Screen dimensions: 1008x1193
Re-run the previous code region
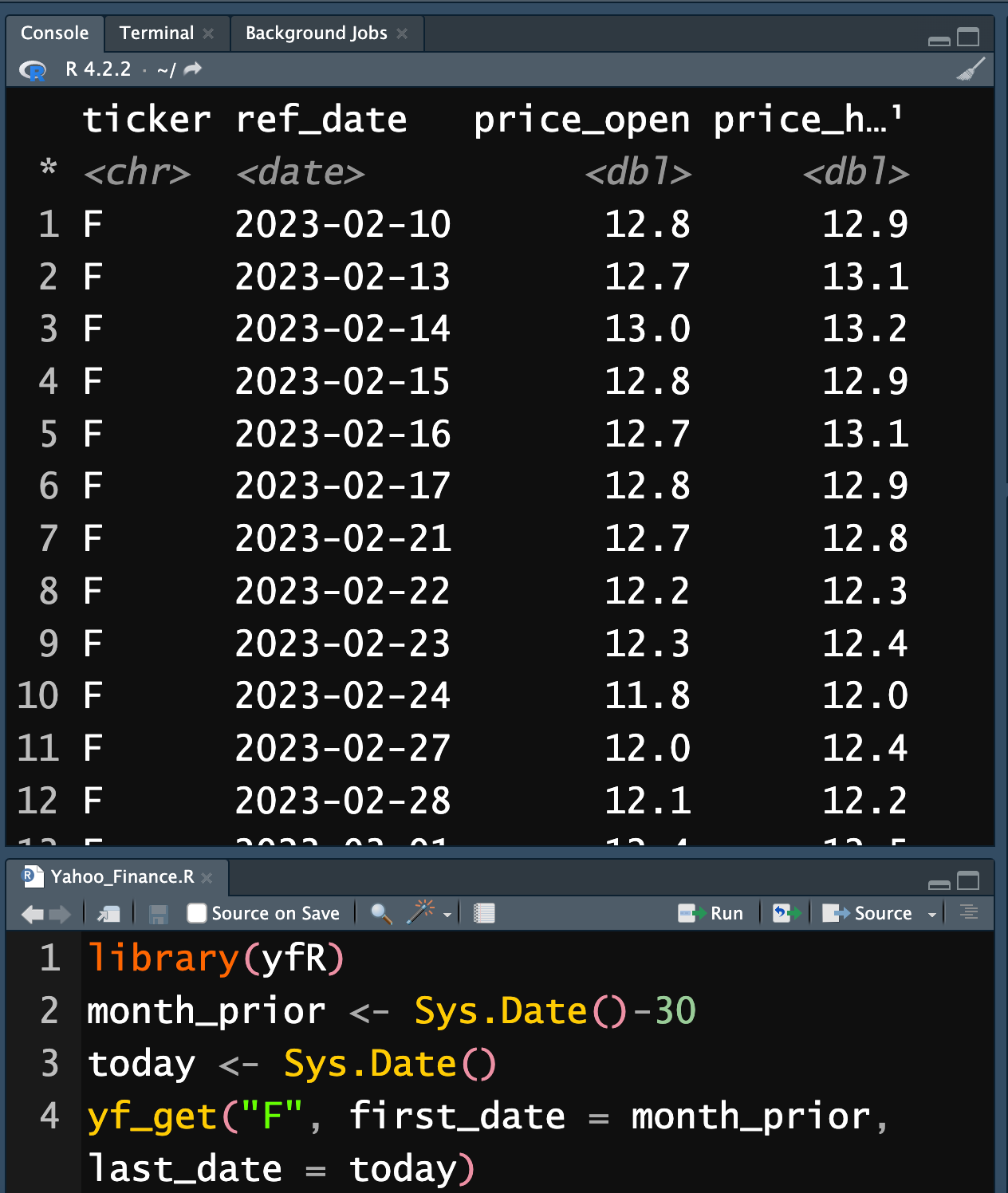pyautogui.click(x=786, y=913)
